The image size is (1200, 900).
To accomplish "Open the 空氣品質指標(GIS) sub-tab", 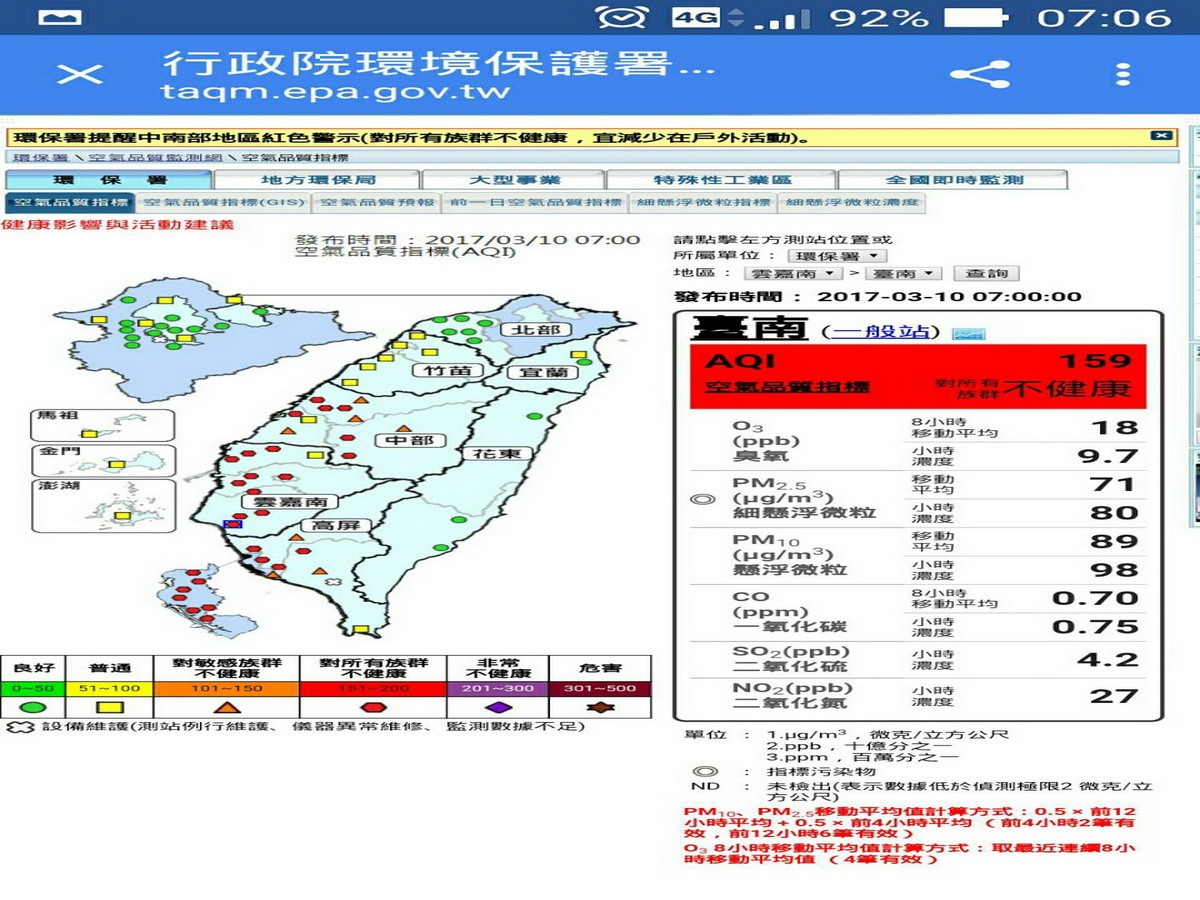I will (222, 203).
